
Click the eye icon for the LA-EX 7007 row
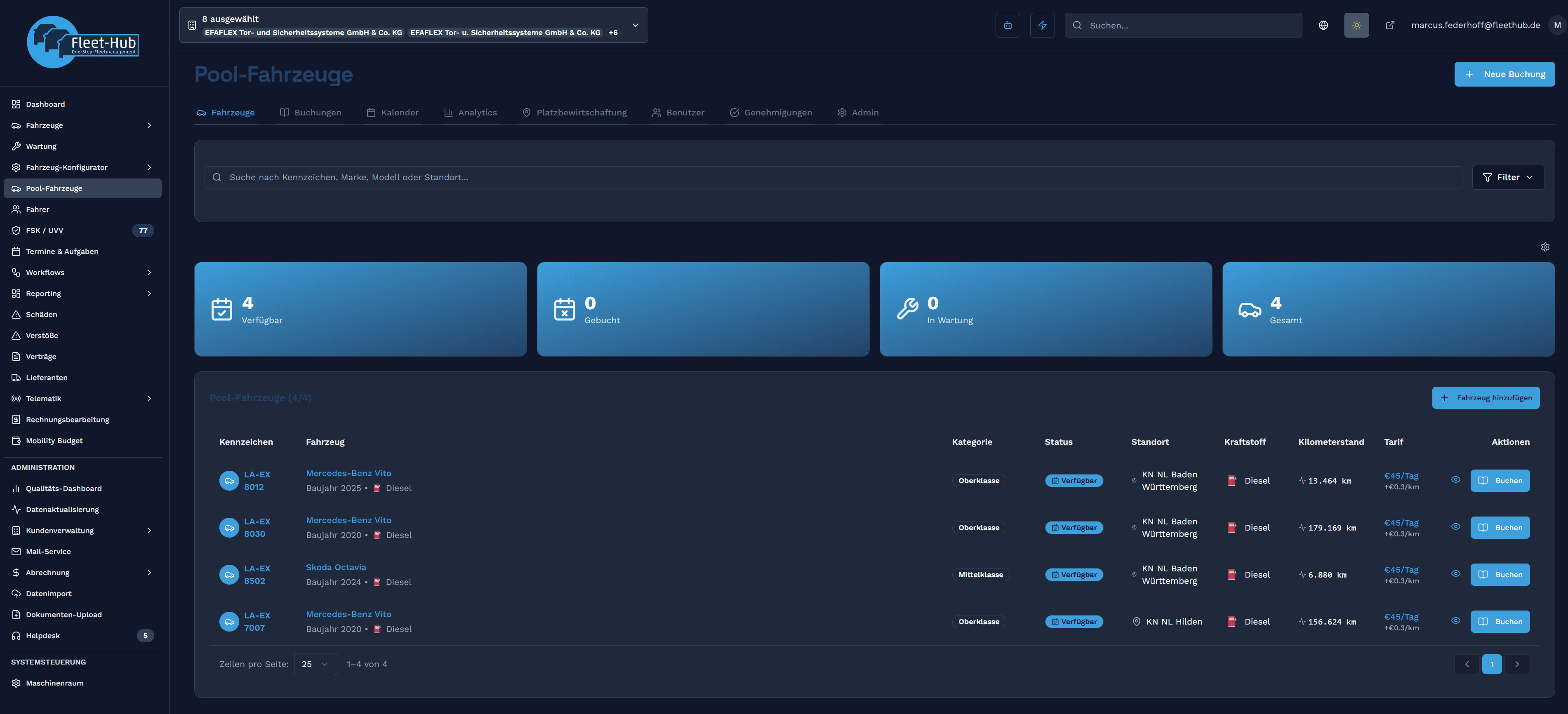1455,621
